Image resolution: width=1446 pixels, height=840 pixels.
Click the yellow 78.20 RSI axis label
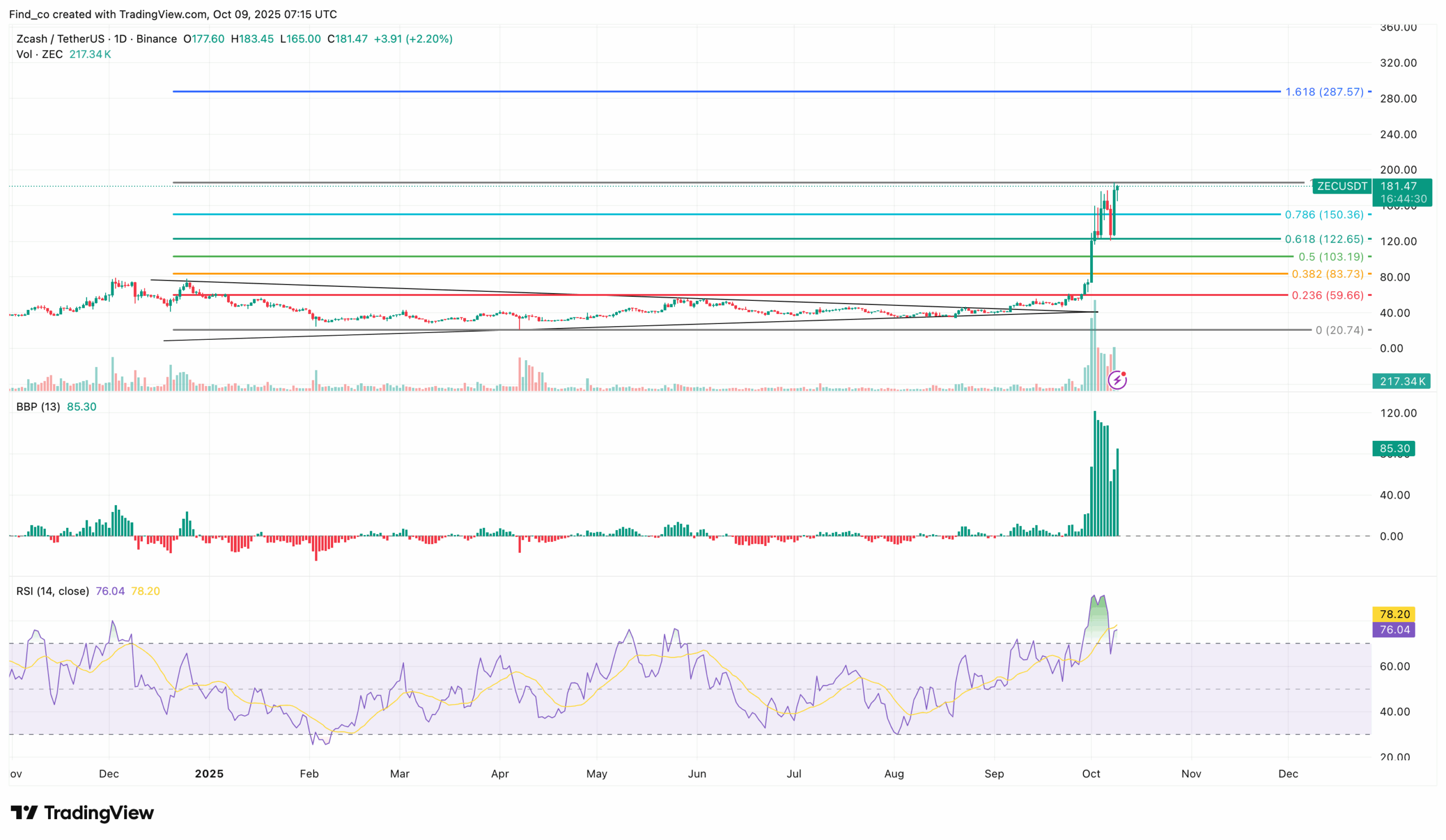[x=1394, y=614]
